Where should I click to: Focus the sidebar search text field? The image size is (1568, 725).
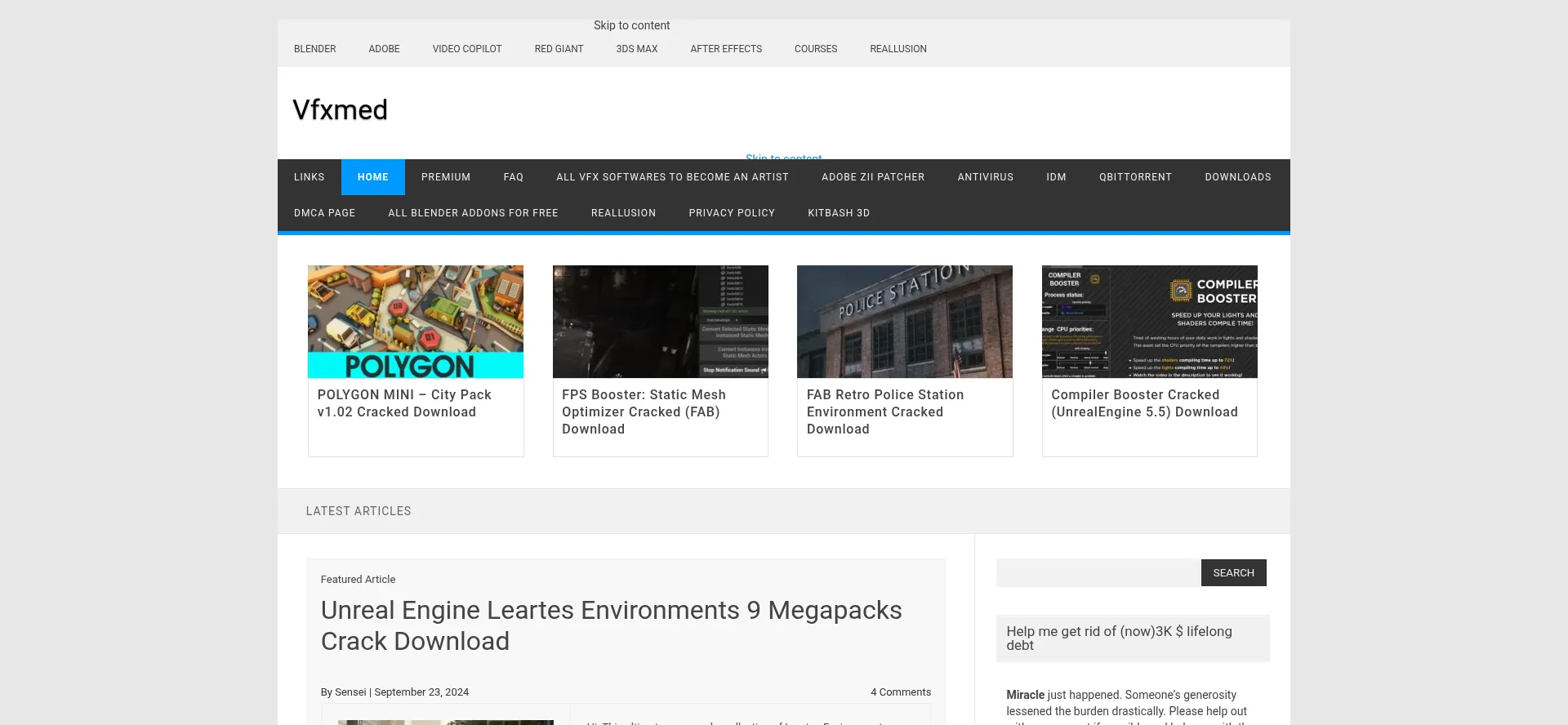coord(1098,573)
